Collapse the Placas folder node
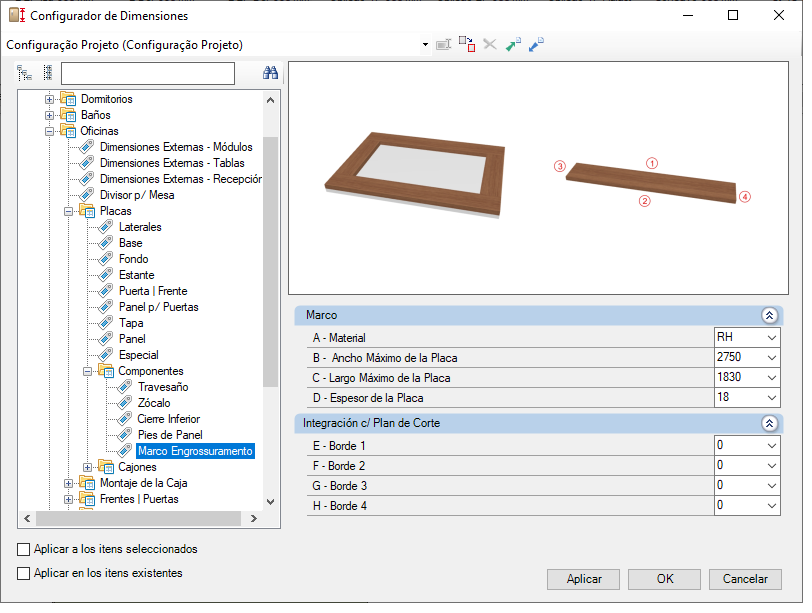The height and width of the screenshot is (613, 812). coord(68,211)
